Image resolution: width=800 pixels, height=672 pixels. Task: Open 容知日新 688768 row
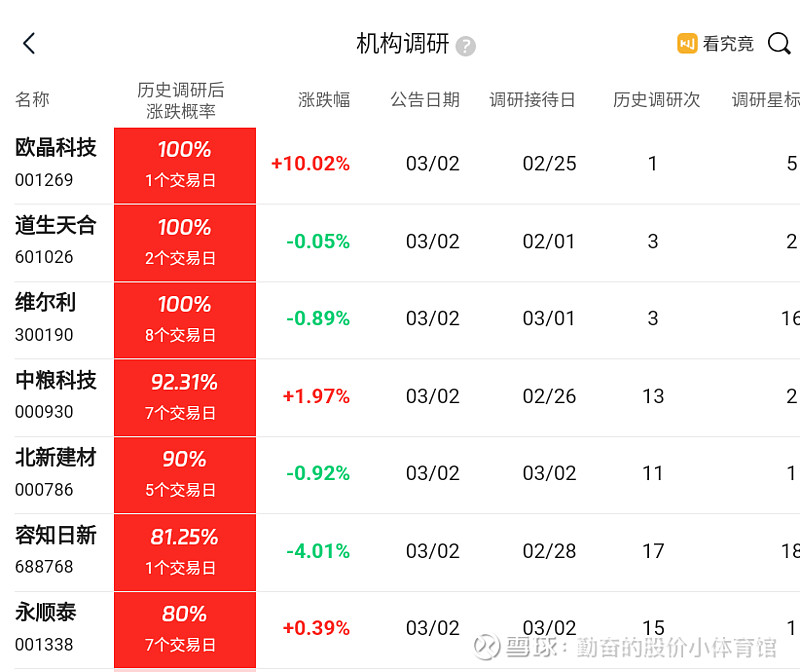400,552
